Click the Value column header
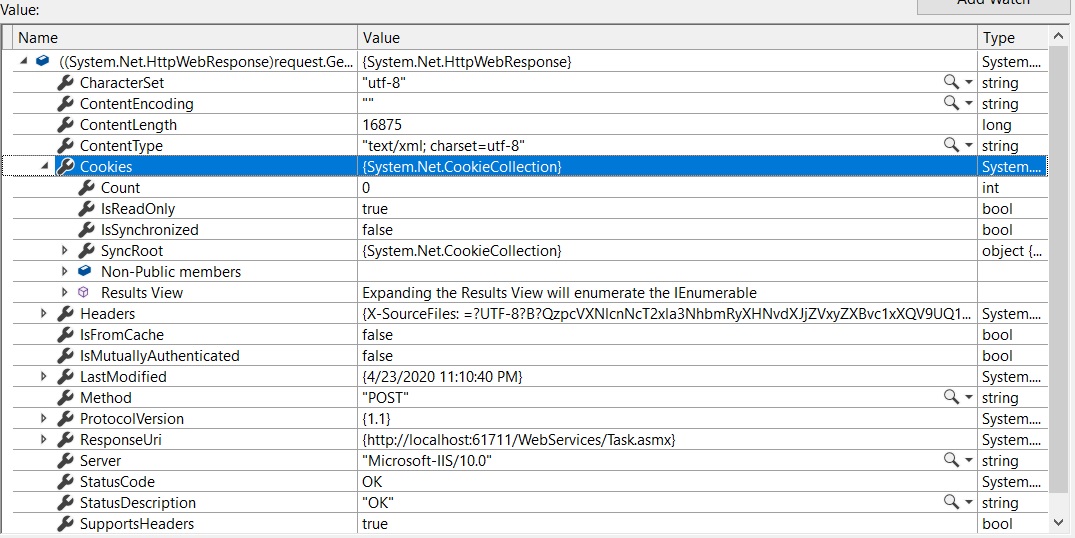The width and height of the screenshot is (1075, 538). point(665,38)
